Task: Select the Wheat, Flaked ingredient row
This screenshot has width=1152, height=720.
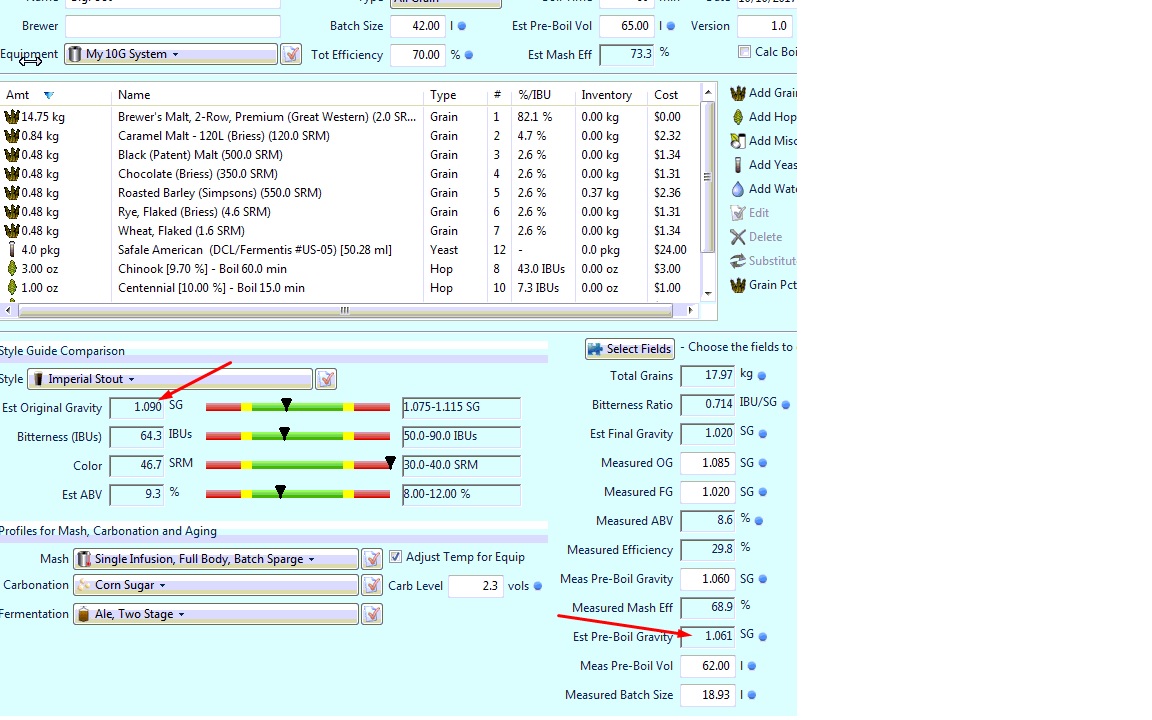Action: [x=350, y=231]
